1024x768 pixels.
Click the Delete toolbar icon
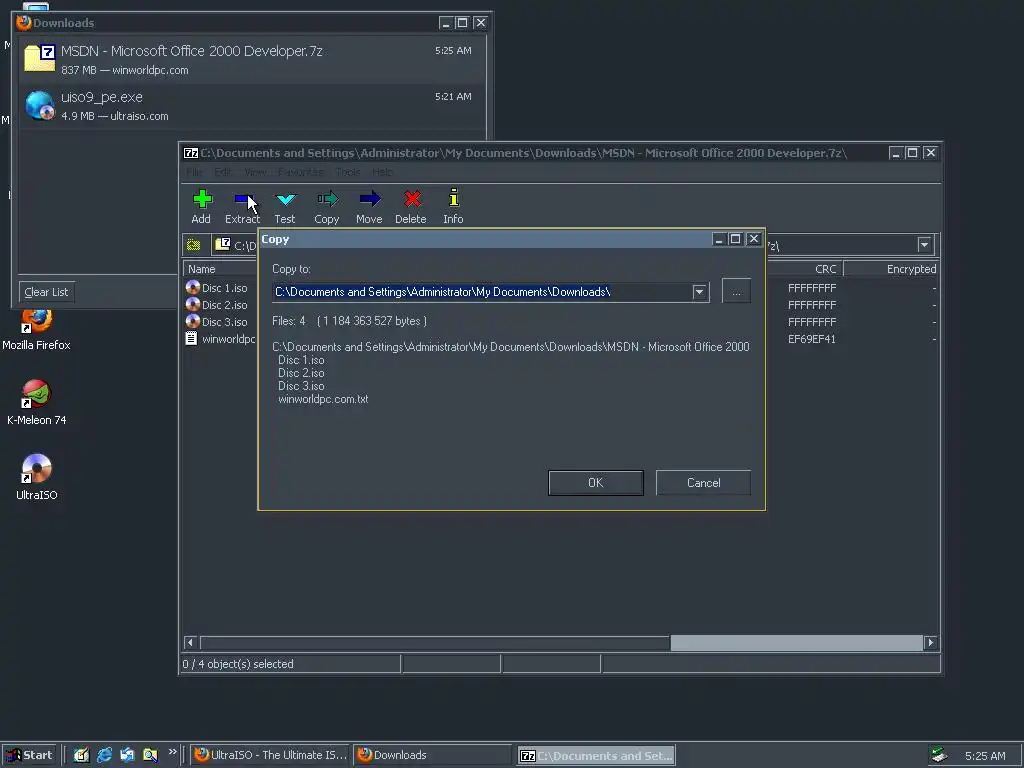pyautogui.click(x=411, y=199)
